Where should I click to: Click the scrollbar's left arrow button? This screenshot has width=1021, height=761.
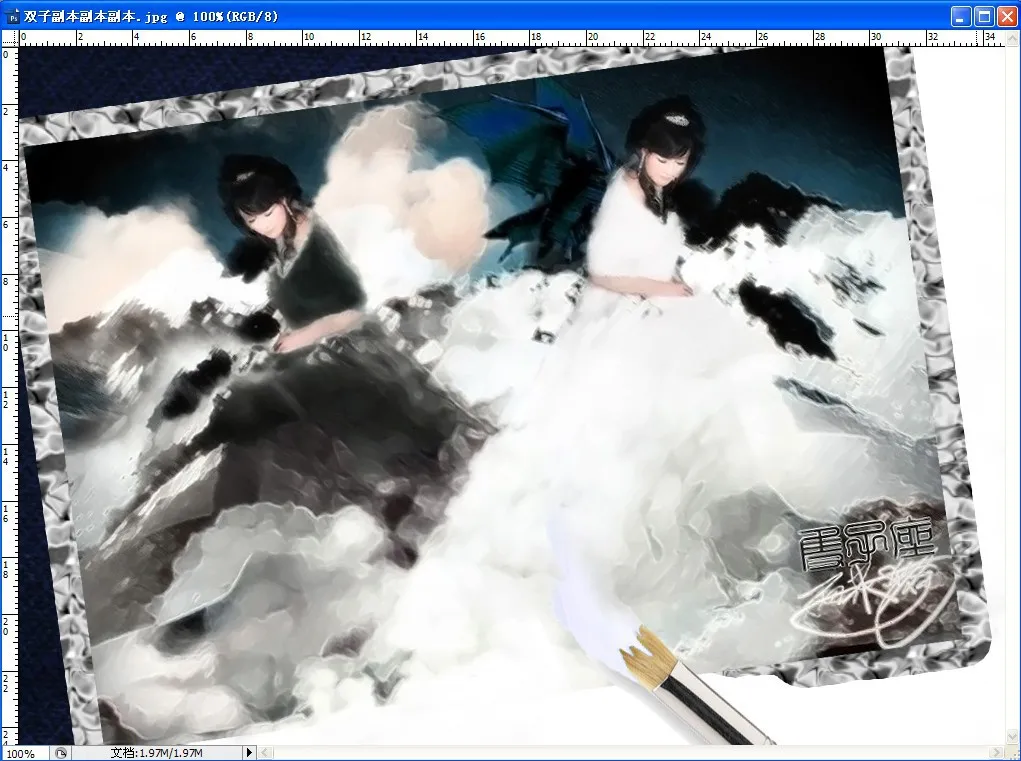click(x=265, y=753)
